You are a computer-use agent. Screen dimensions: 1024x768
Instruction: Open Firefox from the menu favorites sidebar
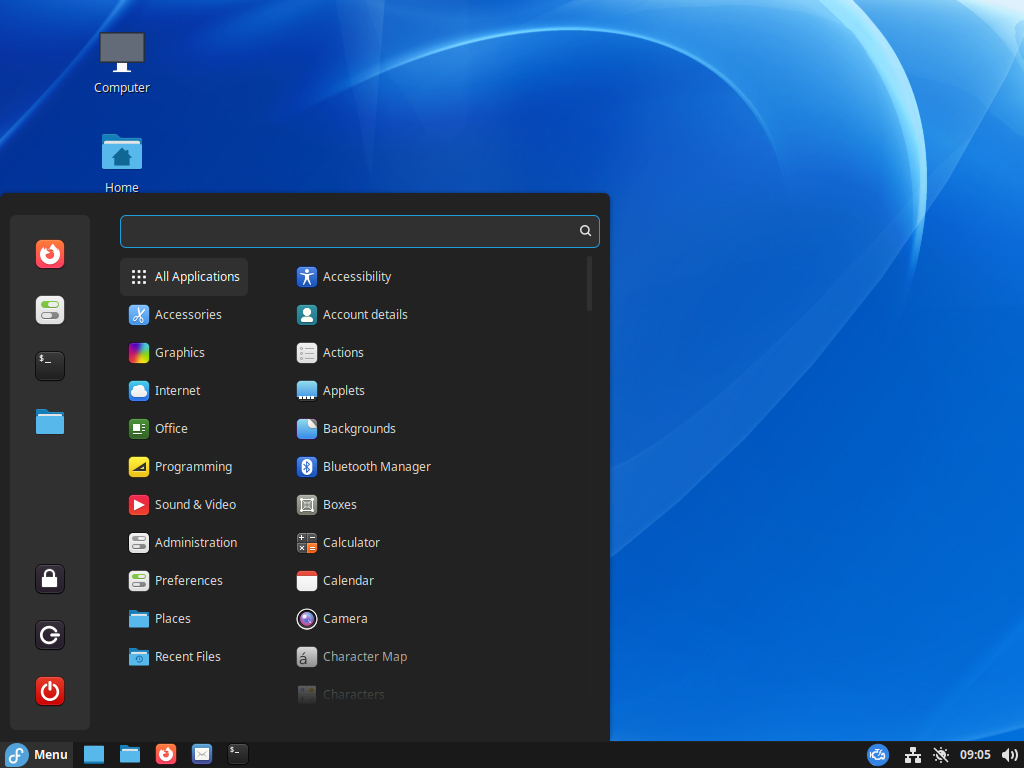(x=50, y=254)
